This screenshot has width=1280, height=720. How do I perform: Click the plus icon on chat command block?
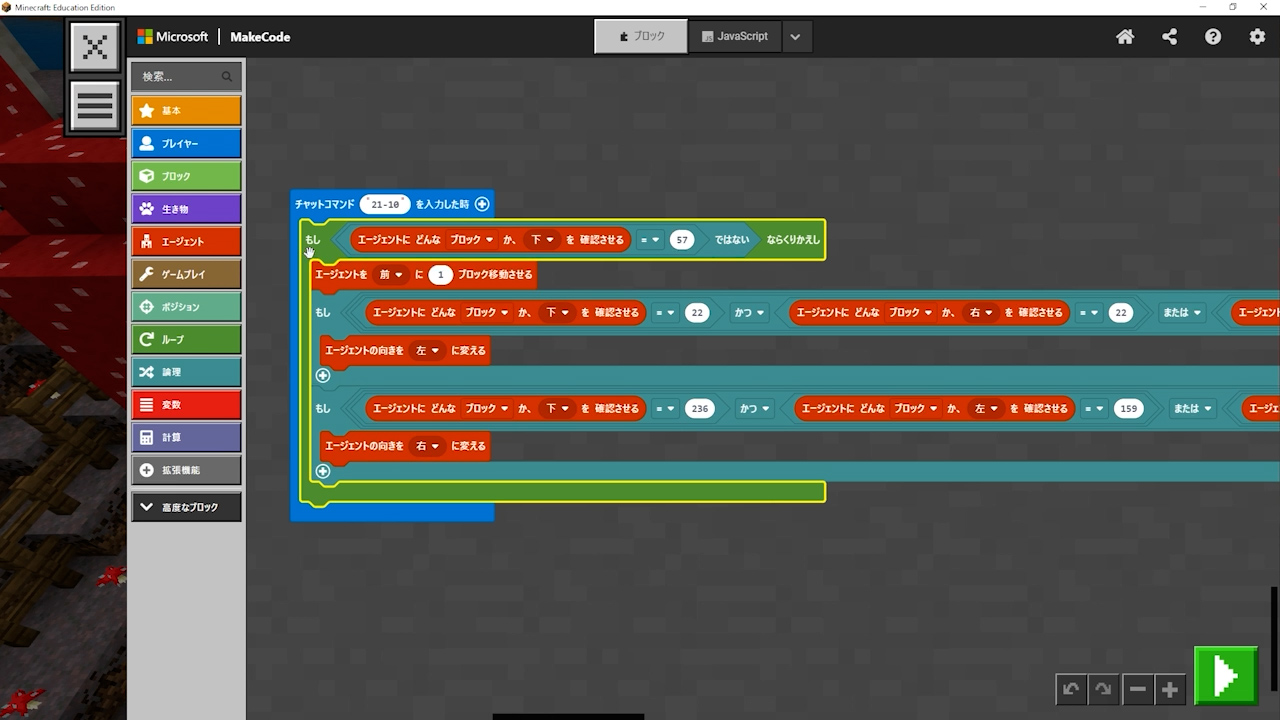click(482, 204)
